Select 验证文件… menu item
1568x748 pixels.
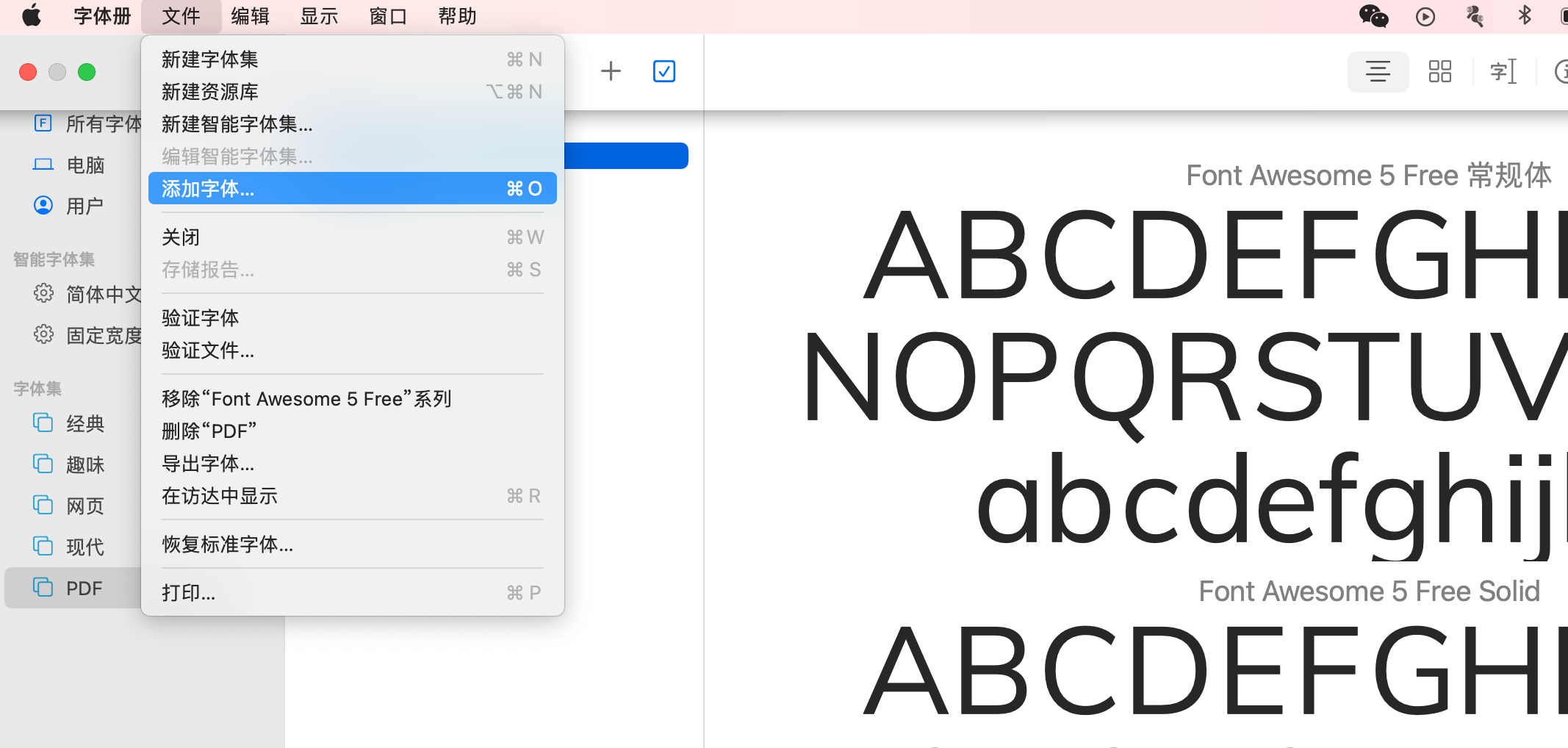[352, 350]
